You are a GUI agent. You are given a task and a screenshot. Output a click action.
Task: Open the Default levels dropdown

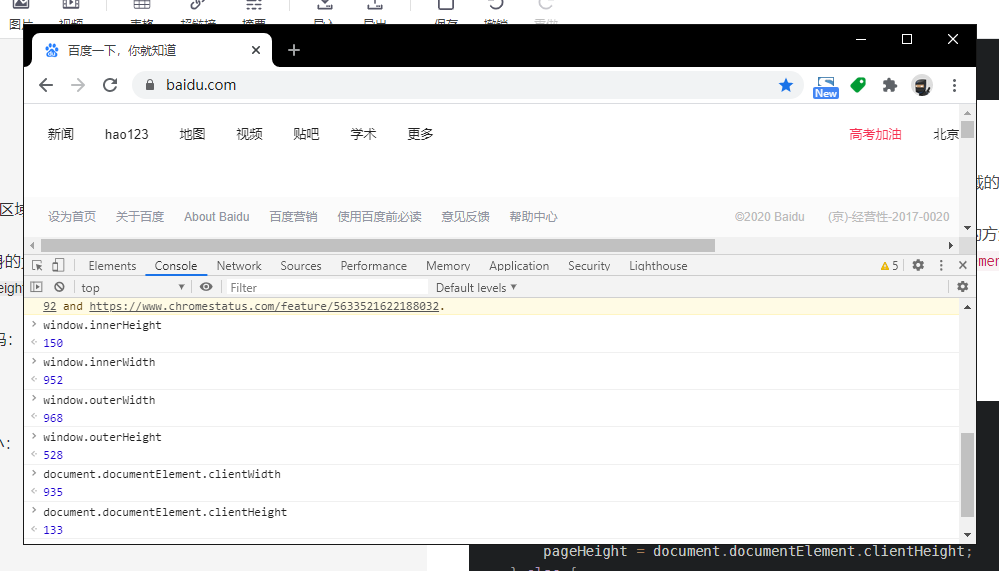coord(476,287)
